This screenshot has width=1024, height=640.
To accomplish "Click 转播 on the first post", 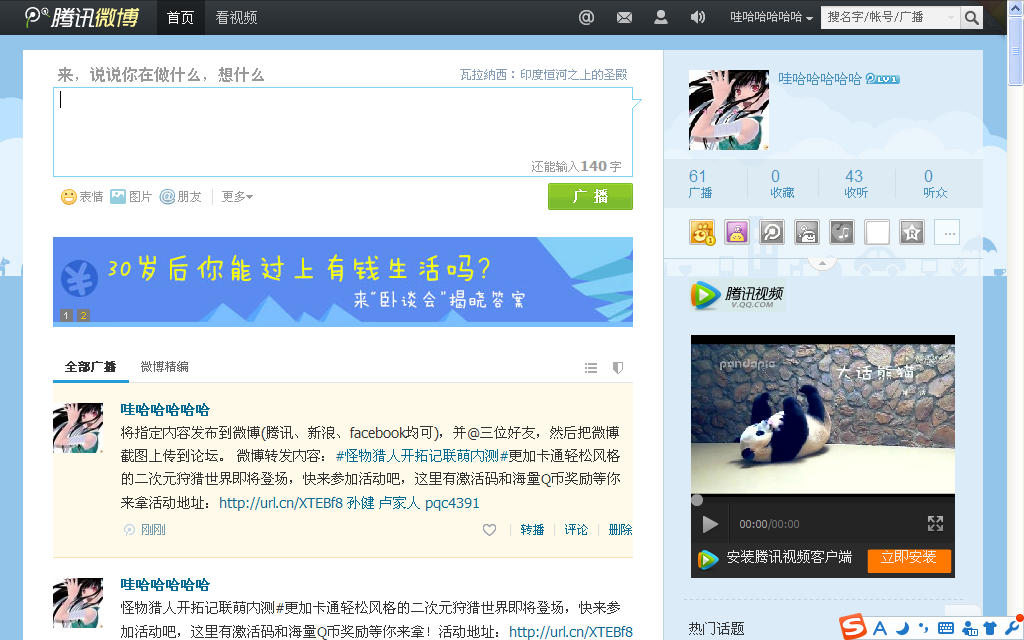I will click(532, 530).
